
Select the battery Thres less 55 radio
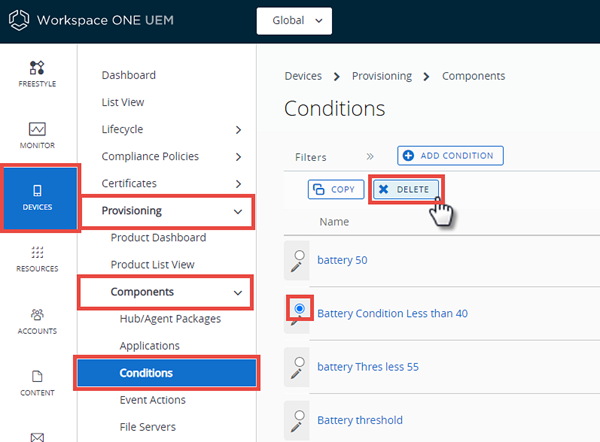click(x=300, y=362)
